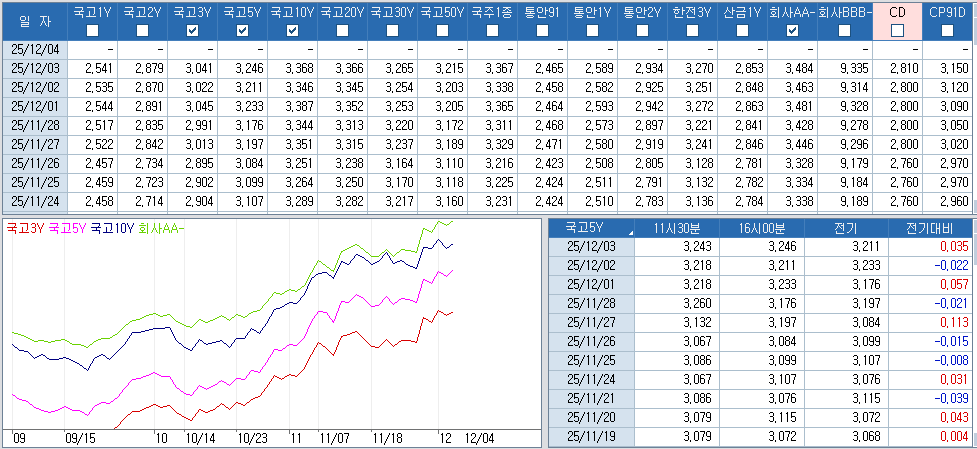The height and width of the screenshot is (449, 977).
Task: Select the 25/12/03 row in the top table
Action: (x=34, y=67)
